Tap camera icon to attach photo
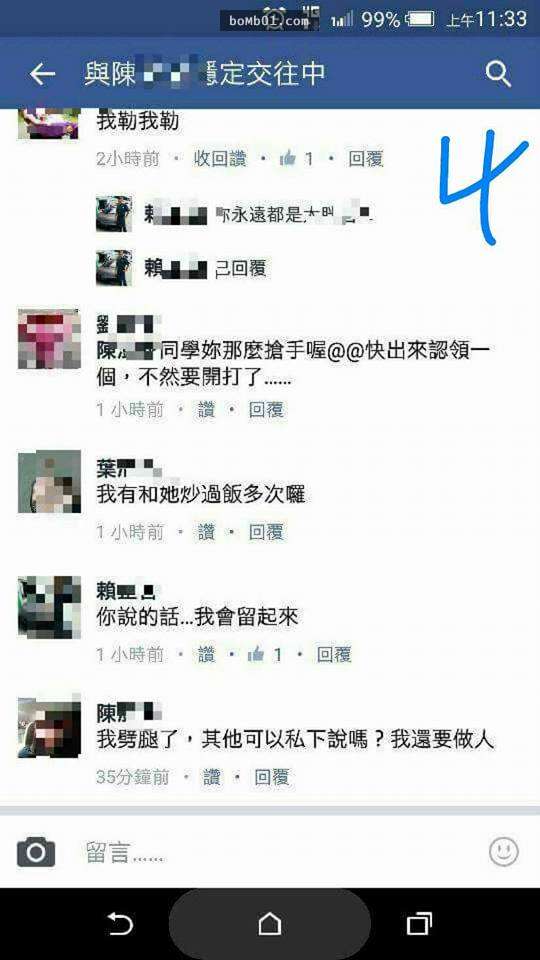The height and width of the screenshot is (960, 540). 36,852
